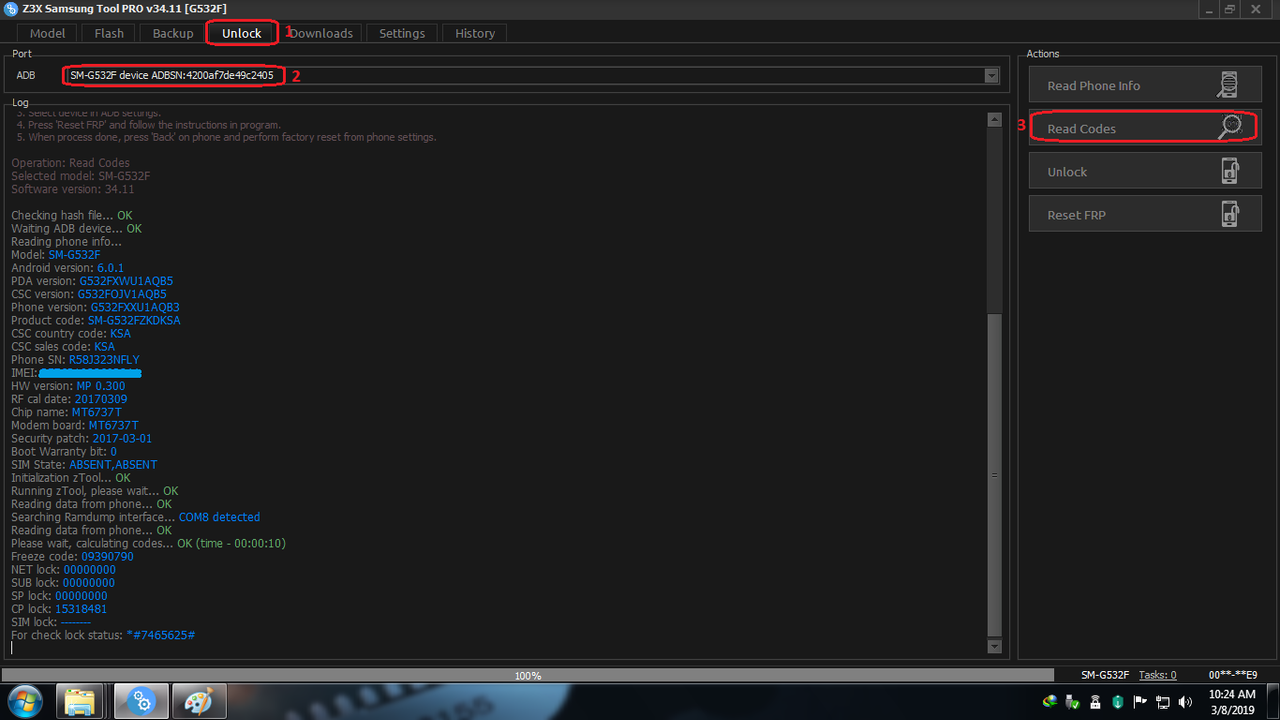Image resolution: width=1280 pixels, height=720 pixels.
Task: Click the 'Checking hash file... OK' line
Action: (x=71, y=215)
